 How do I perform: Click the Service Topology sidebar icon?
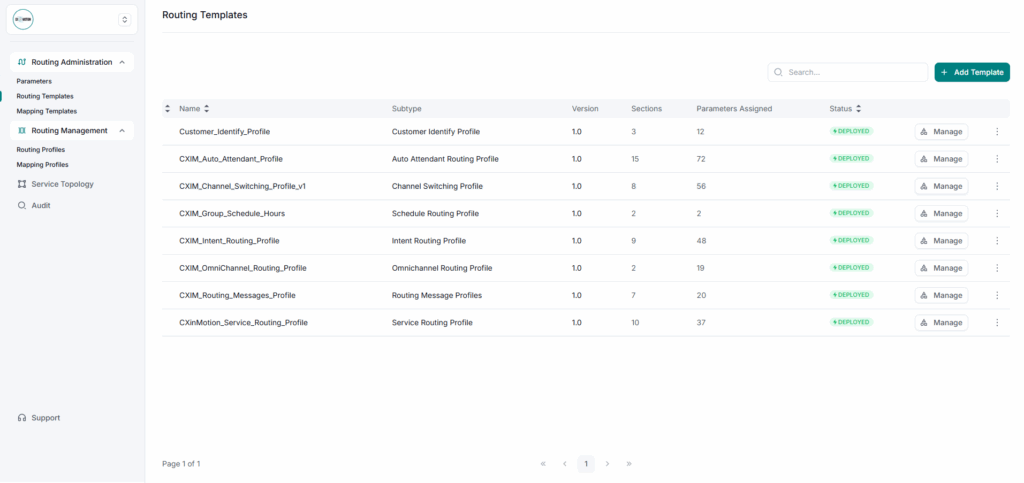tap(22, 184)
